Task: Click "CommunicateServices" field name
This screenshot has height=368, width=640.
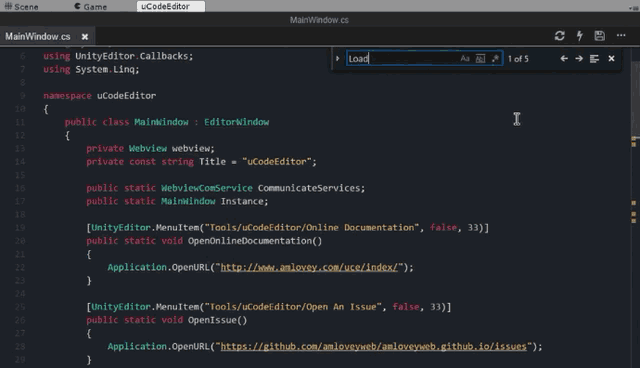Action: (309, 188)
